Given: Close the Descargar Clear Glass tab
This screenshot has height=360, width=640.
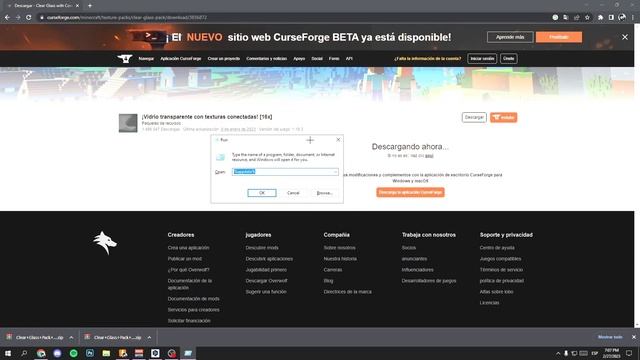Looking at the screenshot, I should pyautogui.click(x=77, y=6).
